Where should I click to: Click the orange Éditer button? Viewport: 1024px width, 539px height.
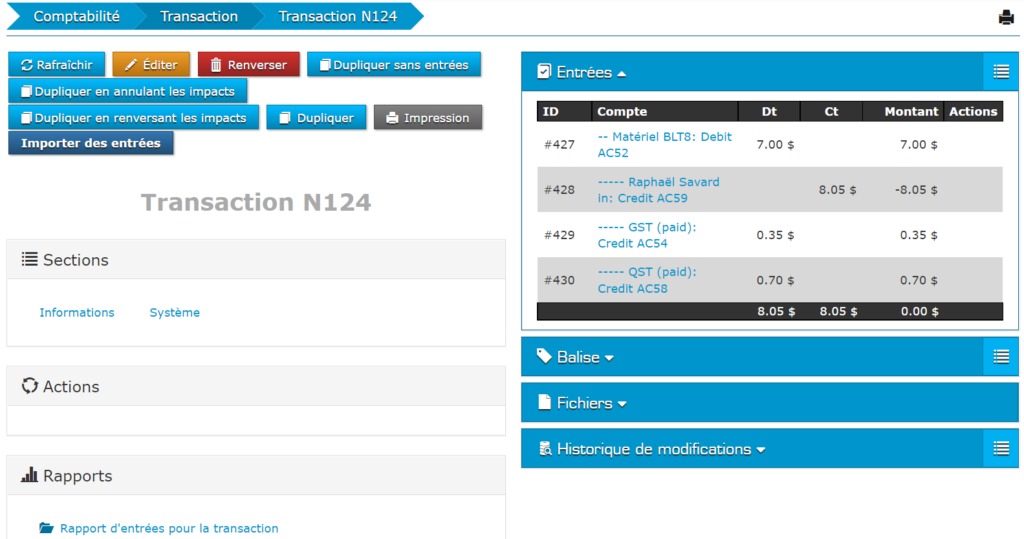pyautogui.click(x=150, y=65)
